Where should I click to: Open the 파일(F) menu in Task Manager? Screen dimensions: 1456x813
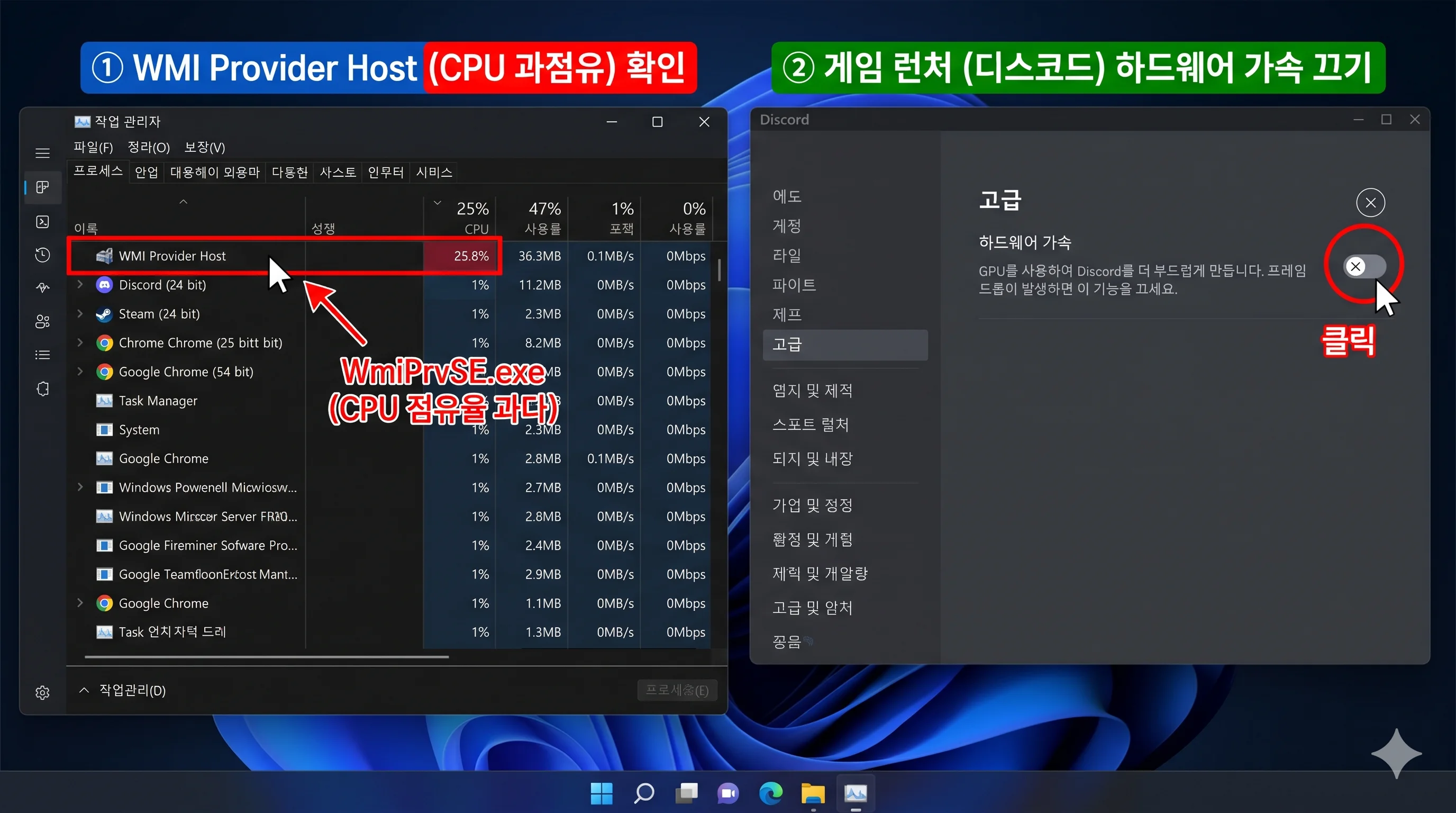(x=93, y=148)
